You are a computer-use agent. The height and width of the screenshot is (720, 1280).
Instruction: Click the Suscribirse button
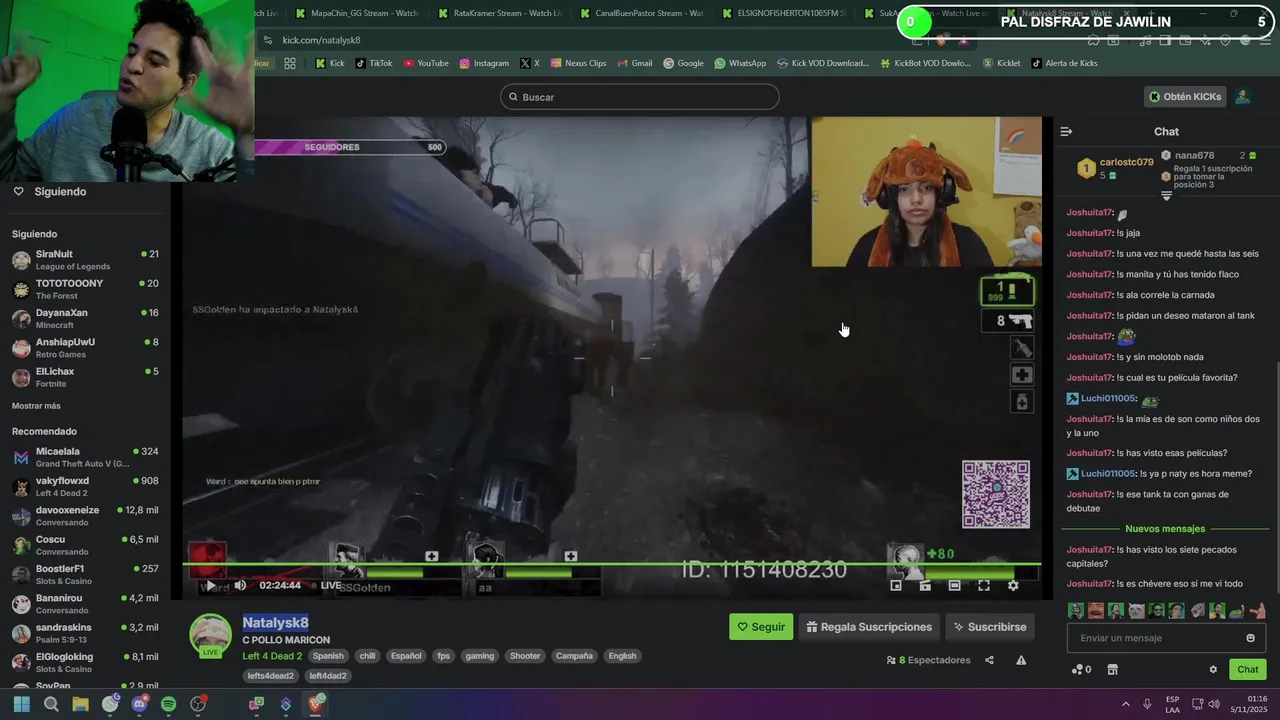[x=990, y=627]
